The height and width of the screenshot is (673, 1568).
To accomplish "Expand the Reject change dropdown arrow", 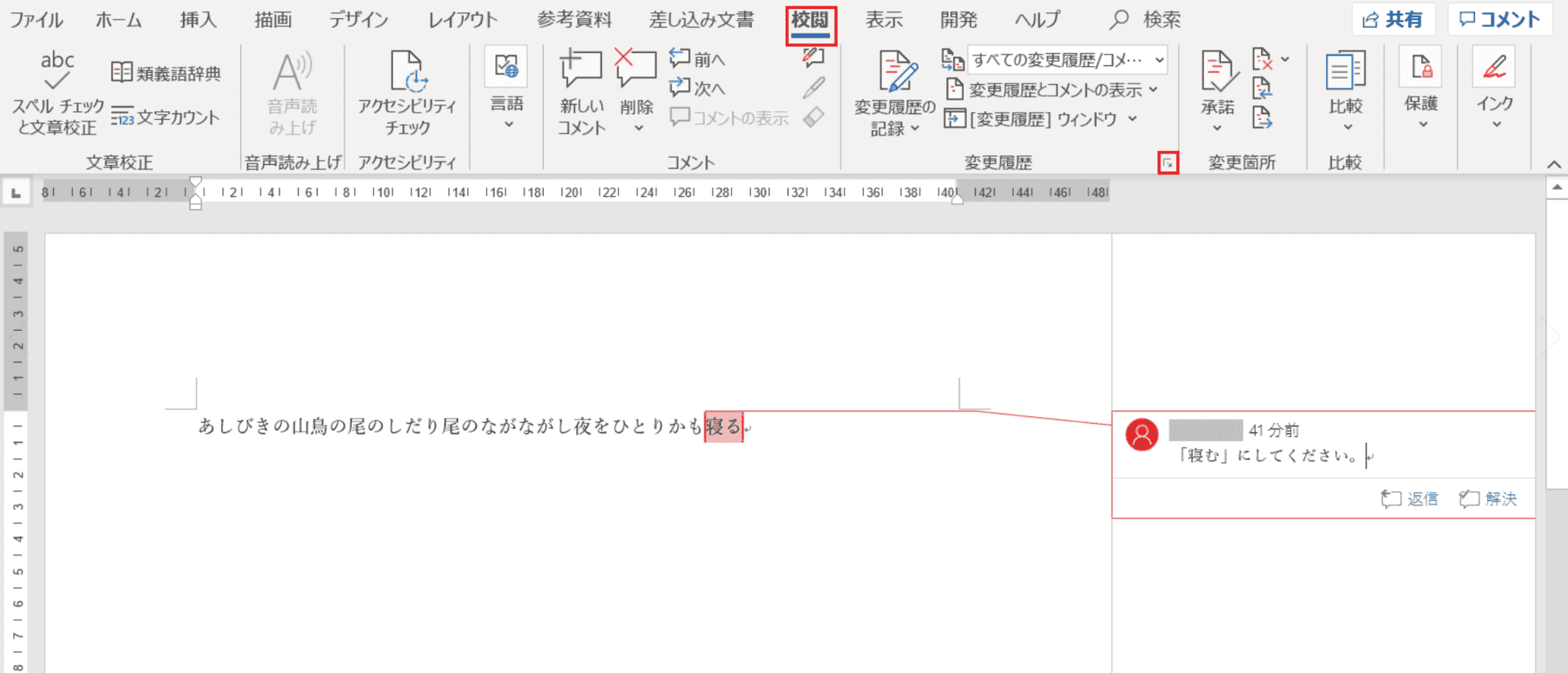I will 1285,59.
